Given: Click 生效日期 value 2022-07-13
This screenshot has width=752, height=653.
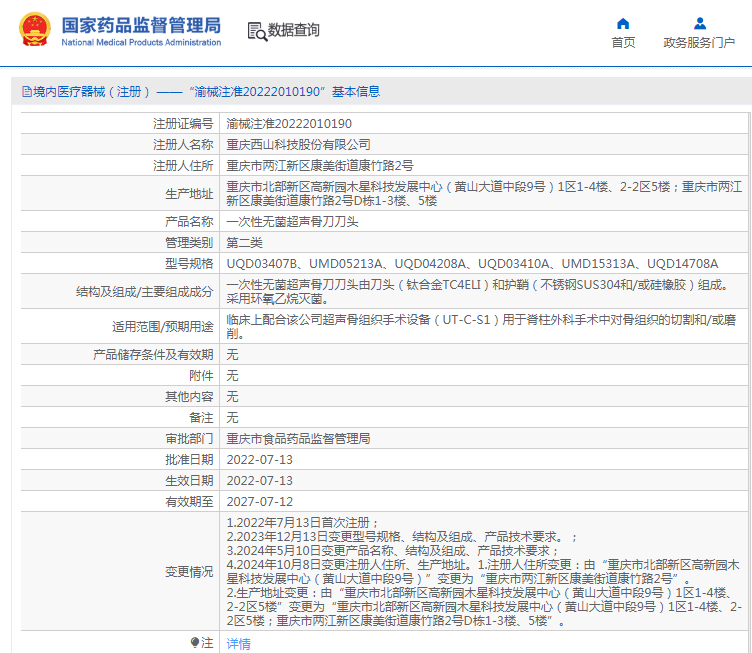Looking at the screenshot, I should click(x=259, y=481).
